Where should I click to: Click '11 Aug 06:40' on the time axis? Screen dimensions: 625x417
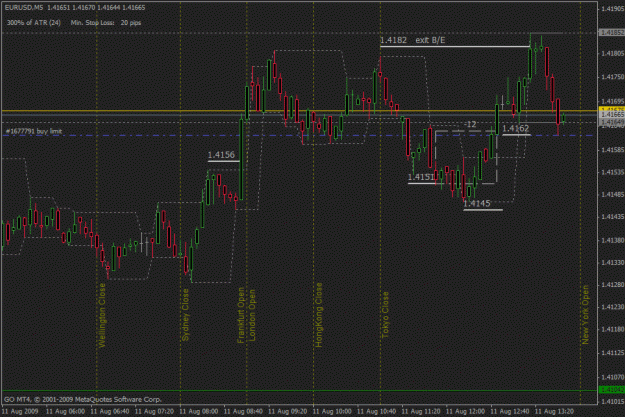110,411
